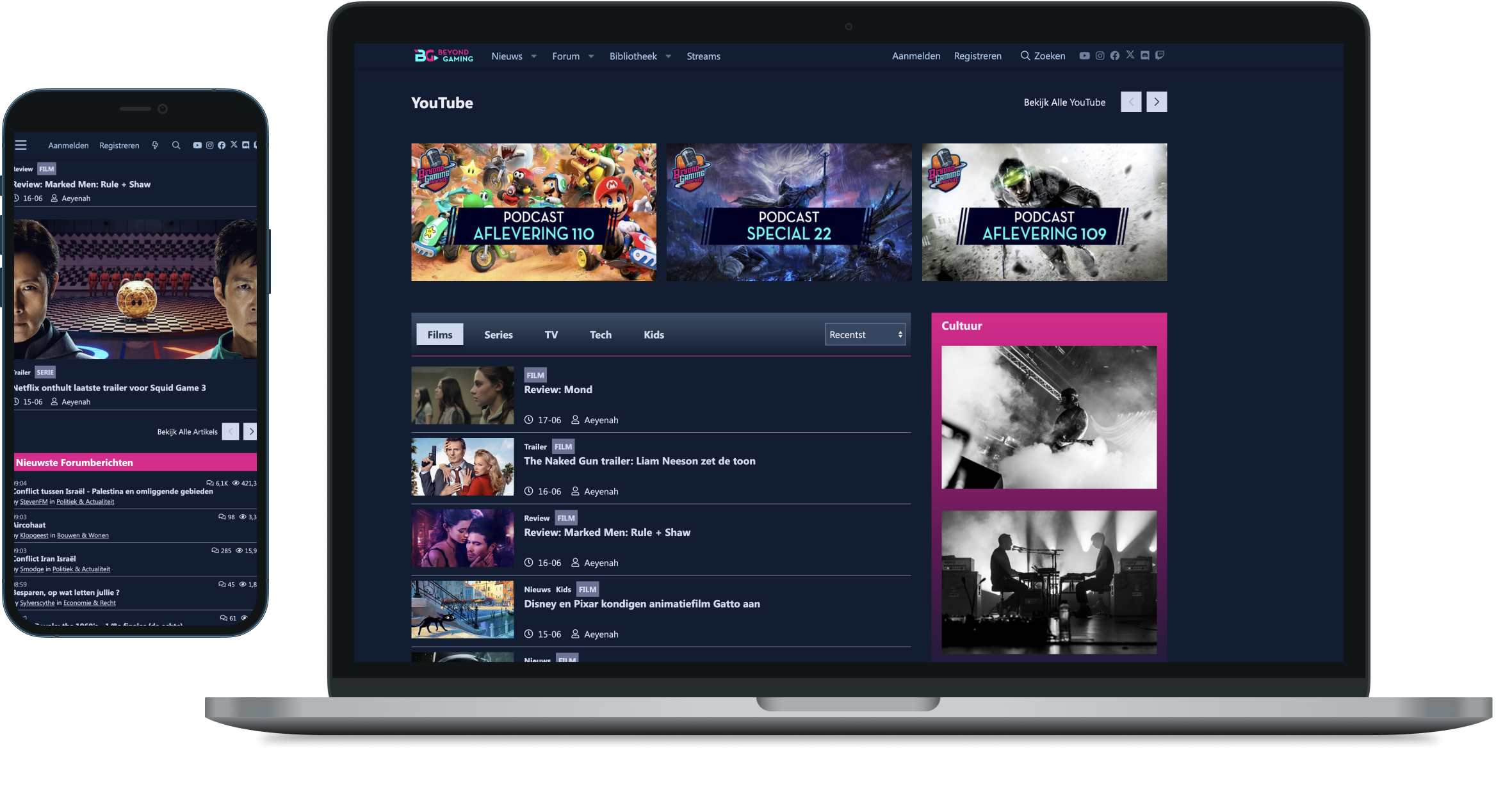Image resolution: width=1512 pixels, height=785 pixels.
Task: Tap Registreren on phone header
Action: click(119, 145)
